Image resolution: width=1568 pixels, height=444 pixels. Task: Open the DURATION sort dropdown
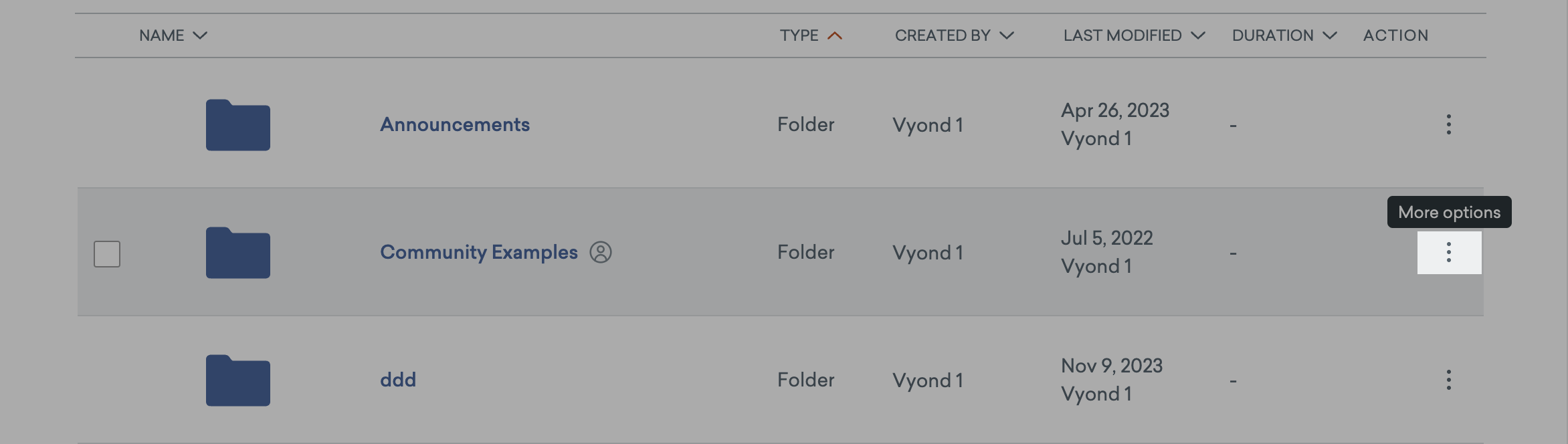(x=1328, y=35)
